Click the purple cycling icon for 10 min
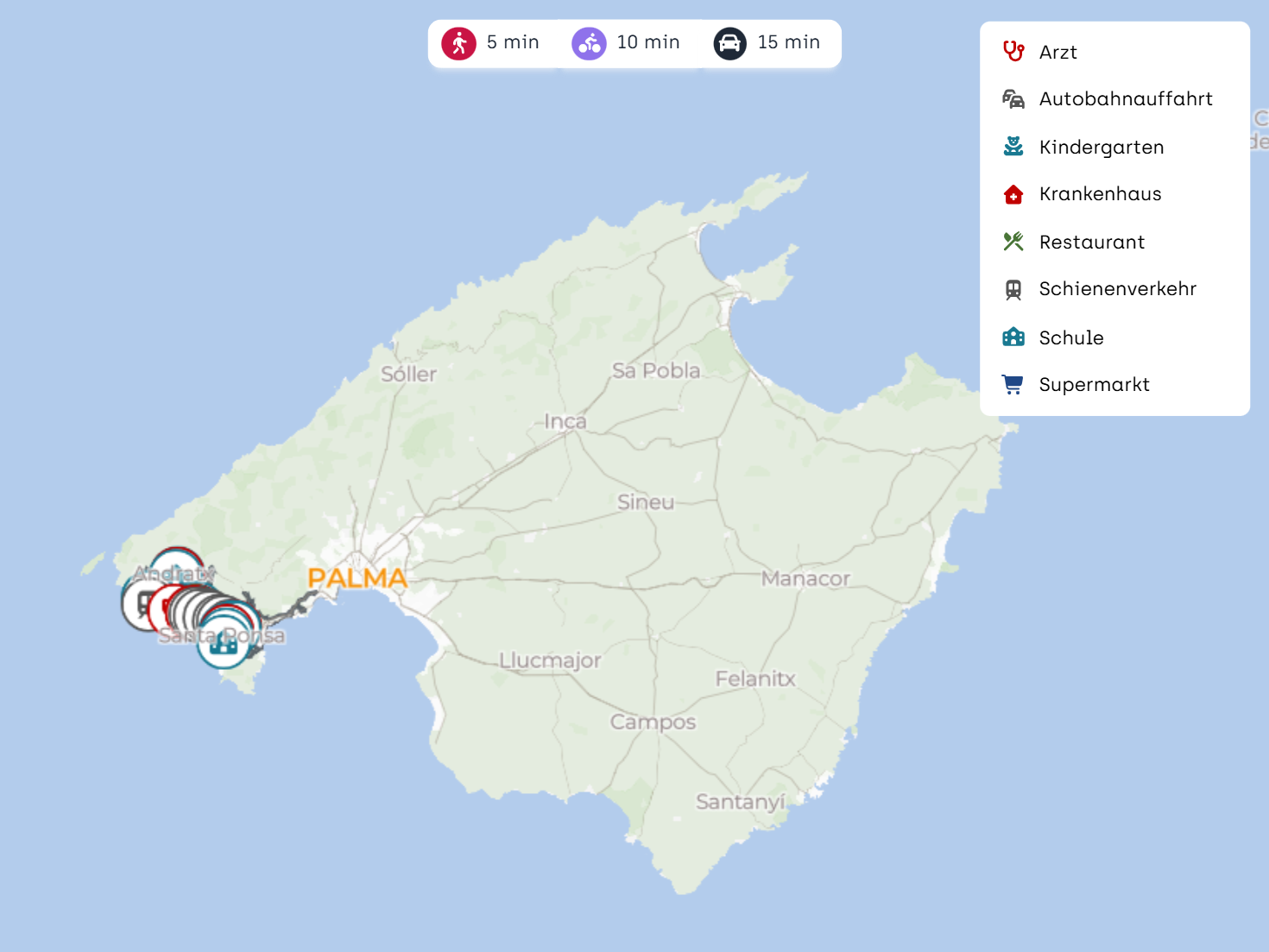Viewport: 1269px width, 952px height. coord(589,43)
